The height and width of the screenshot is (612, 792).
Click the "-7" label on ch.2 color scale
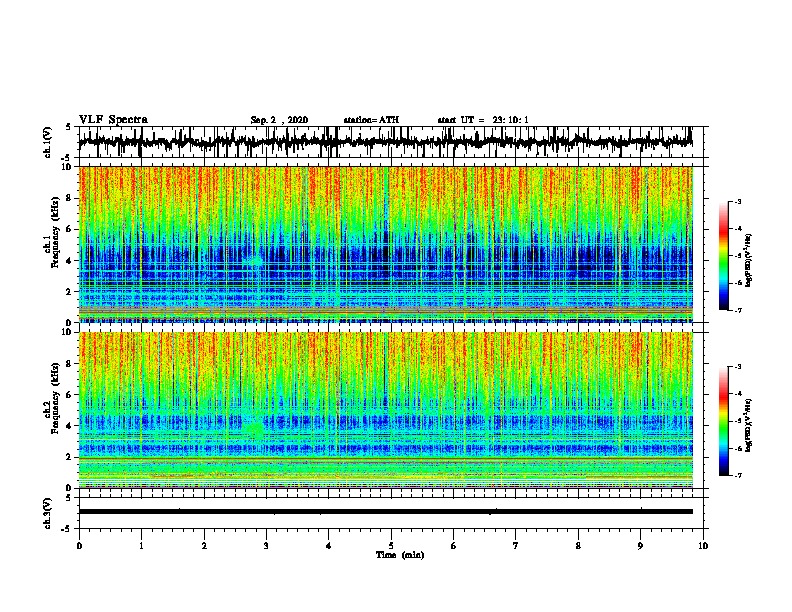(x=738, y=475)
